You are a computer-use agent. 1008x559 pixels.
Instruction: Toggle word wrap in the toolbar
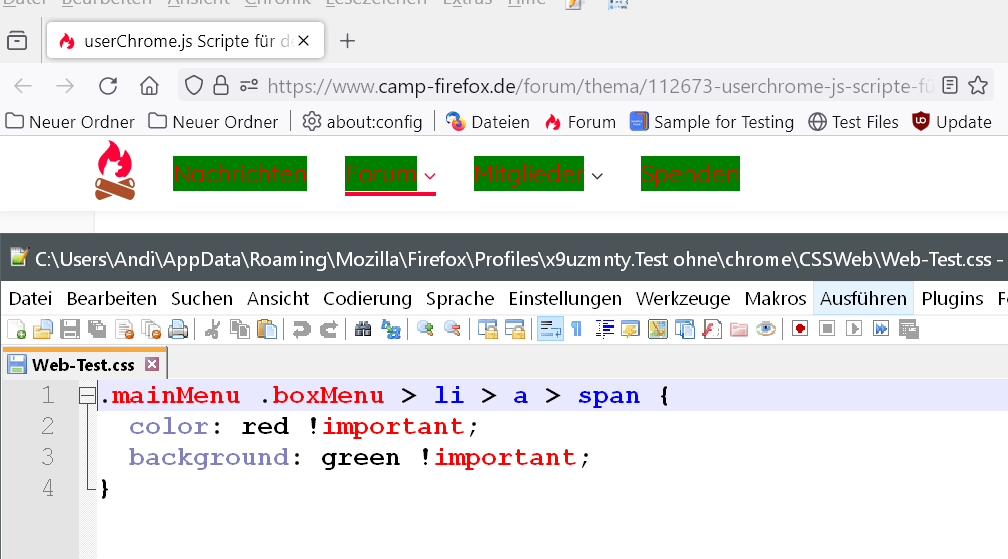click(550, 330)
